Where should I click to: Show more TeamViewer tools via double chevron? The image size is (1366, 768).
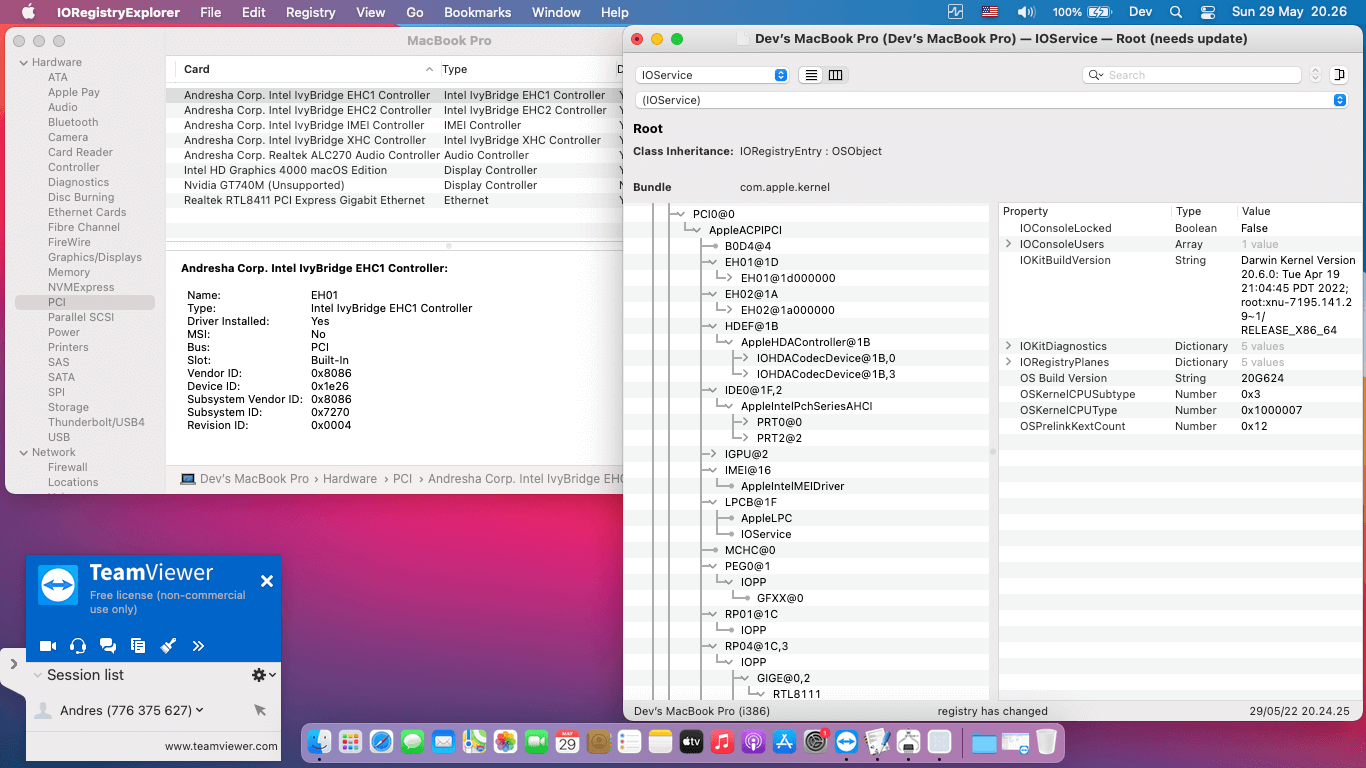tap(198, 646)
